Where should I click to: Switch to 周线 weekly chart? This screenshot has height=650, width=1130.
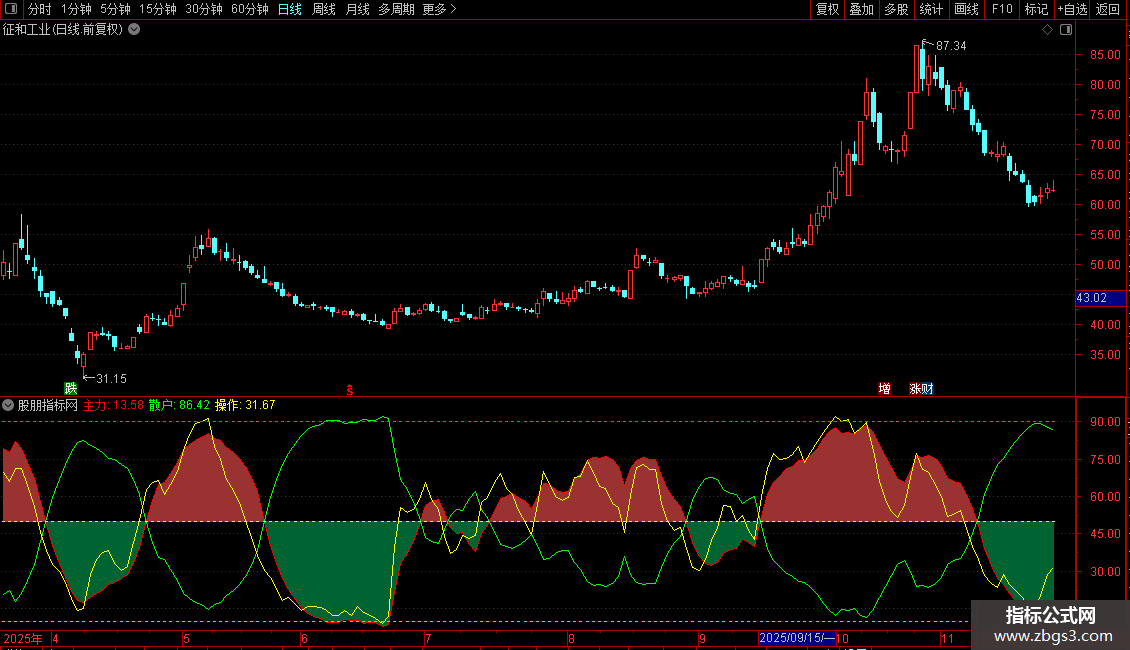pyautogui.click(x=324, y=9)
